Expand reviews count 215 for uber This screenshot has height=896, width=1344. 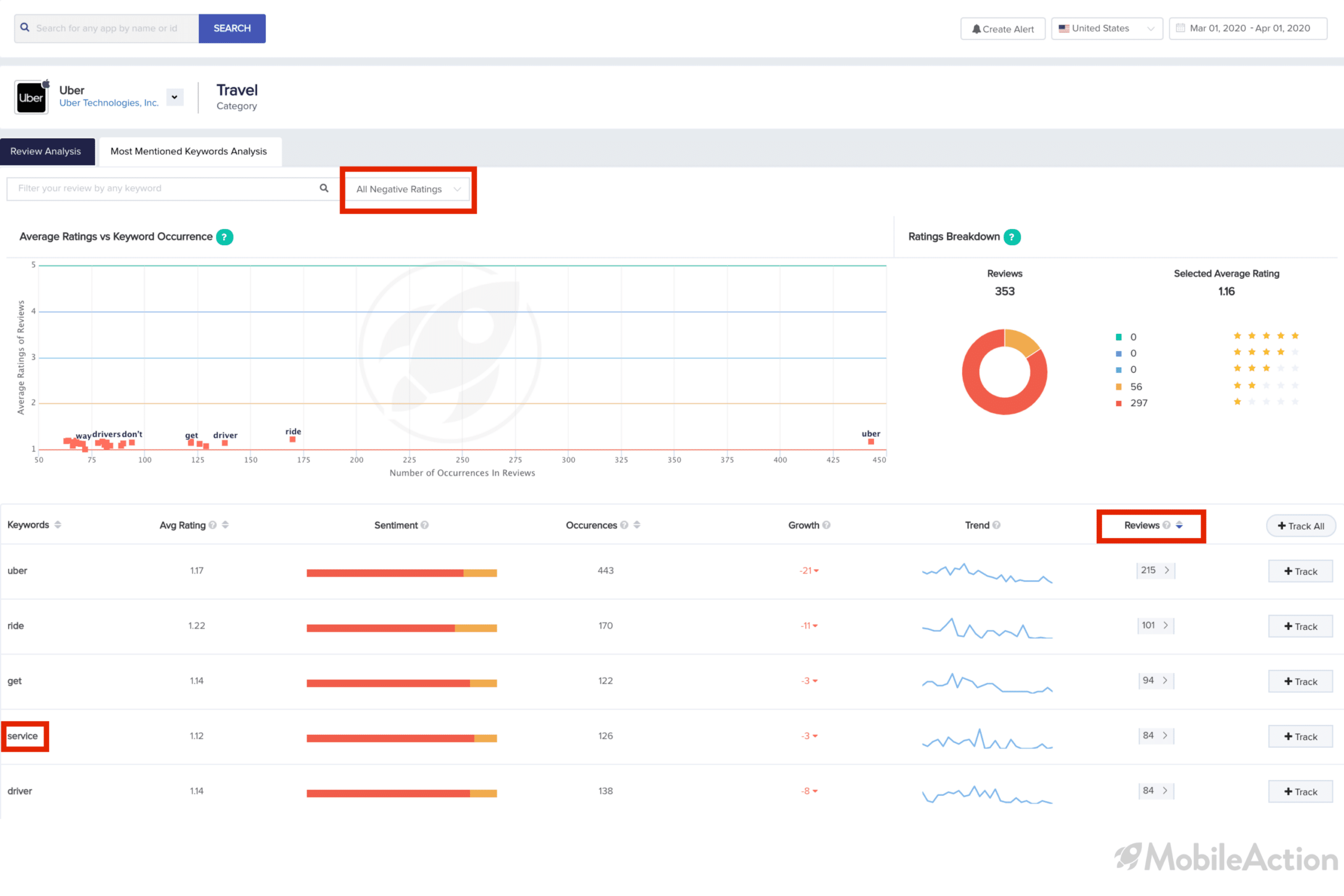pyautogui.click(x=1156, y=570)
